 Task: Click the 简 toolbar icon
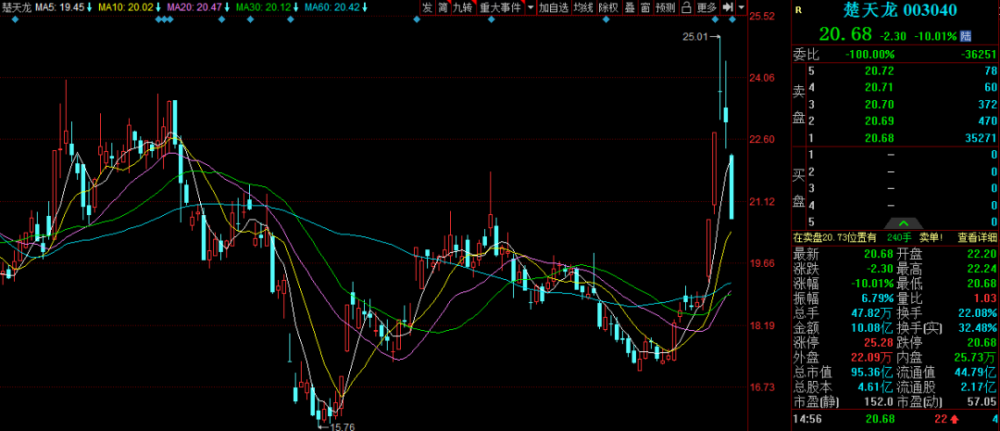443,7
